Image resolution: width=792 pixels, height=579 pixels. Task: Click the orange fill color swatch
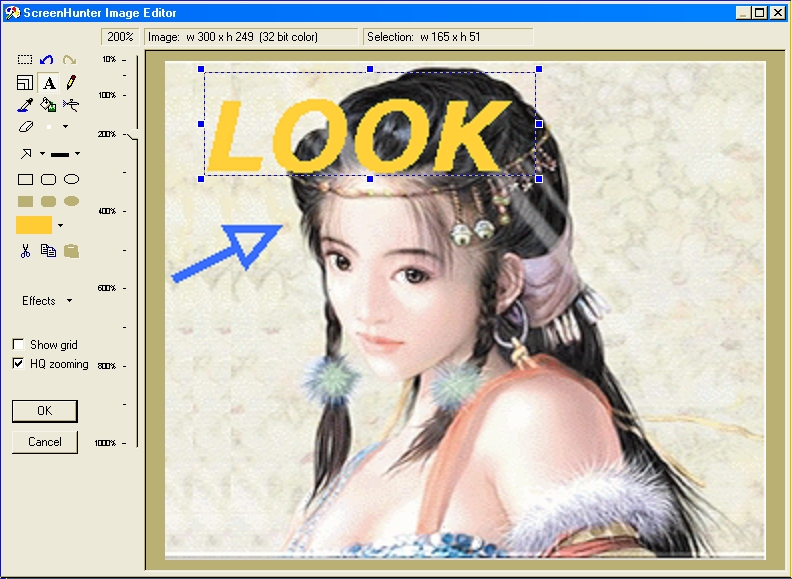(x=33, y=225)
